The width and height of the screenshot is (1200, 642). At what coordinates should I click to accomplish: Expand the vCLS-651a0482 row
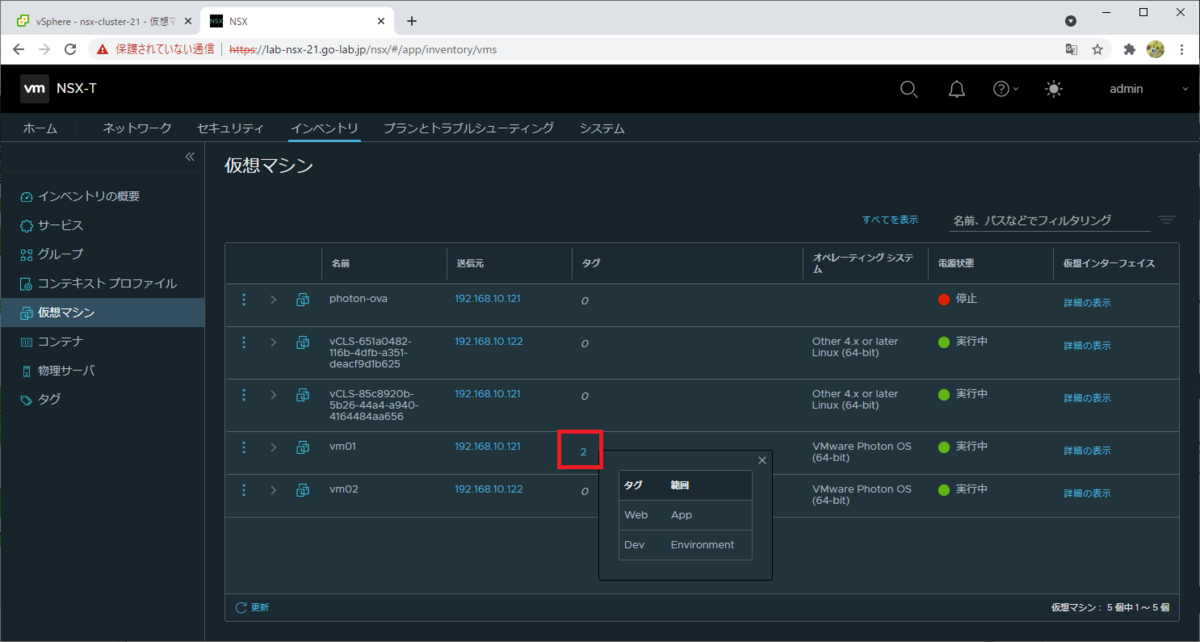pos(273,342)
